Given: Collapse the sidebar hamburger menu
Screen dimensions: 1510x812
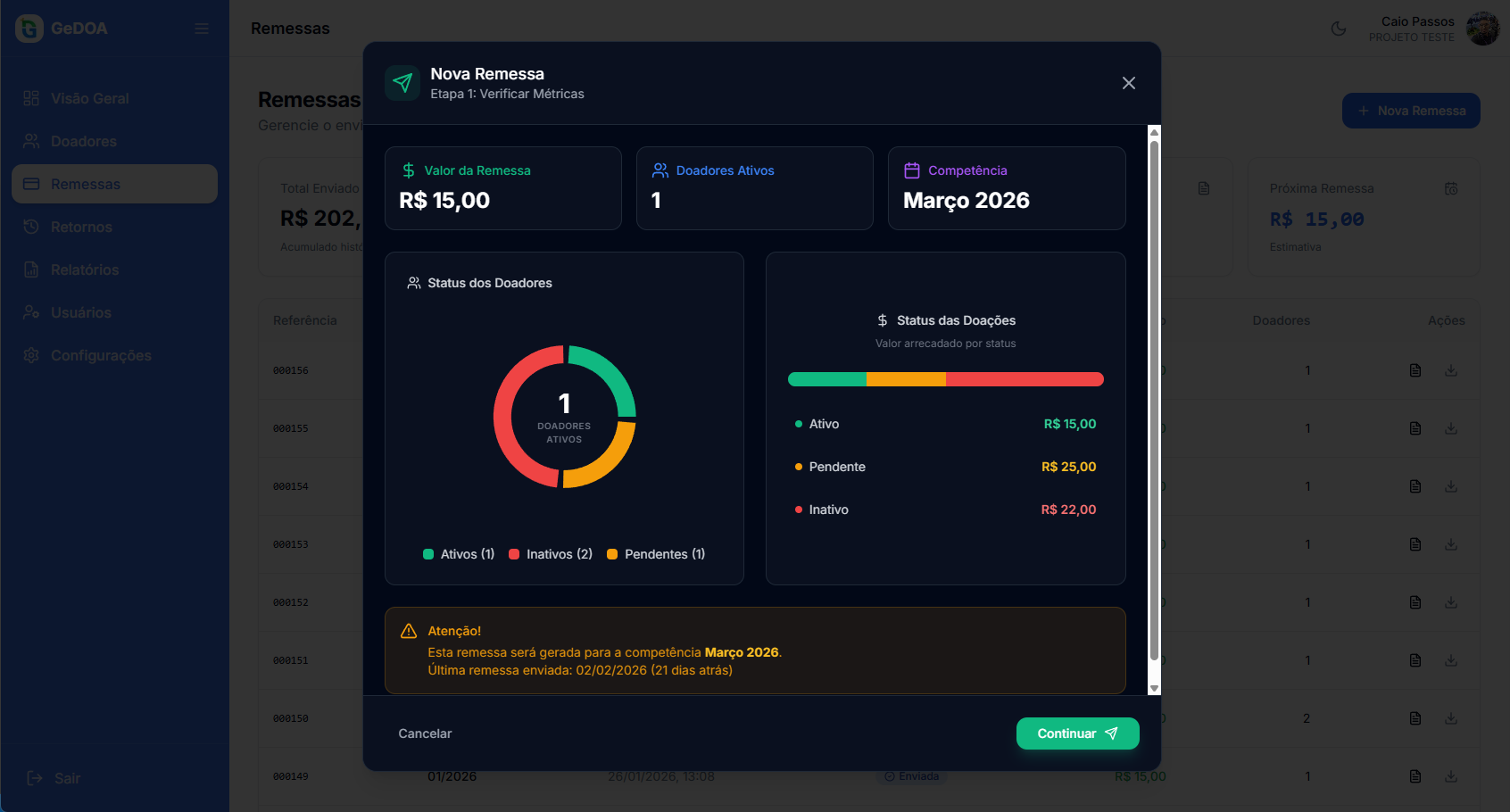Looking at the screenshot, I should coord(202,29).
